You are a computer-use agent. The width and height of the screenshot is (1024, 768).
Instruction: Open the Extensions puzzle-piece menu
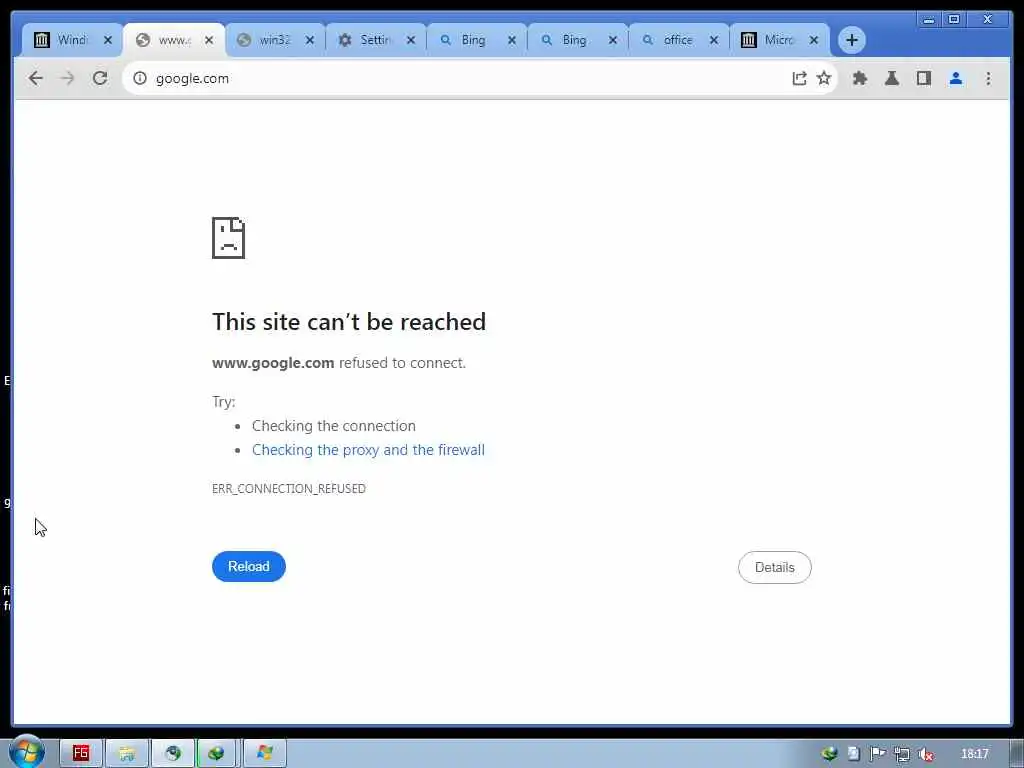(860, 78)
